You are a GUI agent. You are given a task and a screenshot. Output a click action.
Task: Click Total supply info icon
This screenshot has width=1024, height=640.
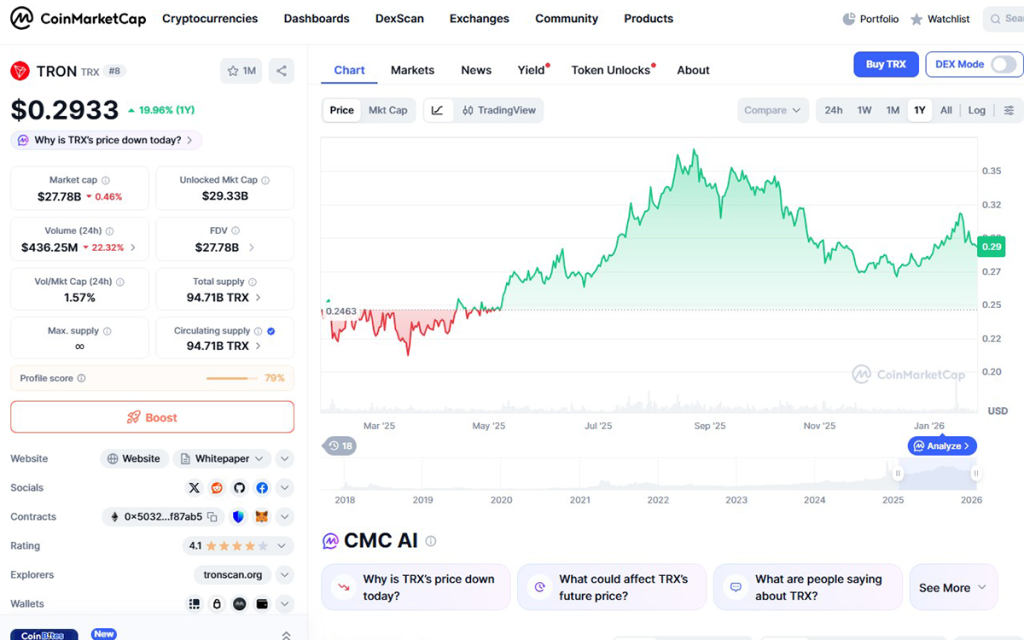point(253,282)
